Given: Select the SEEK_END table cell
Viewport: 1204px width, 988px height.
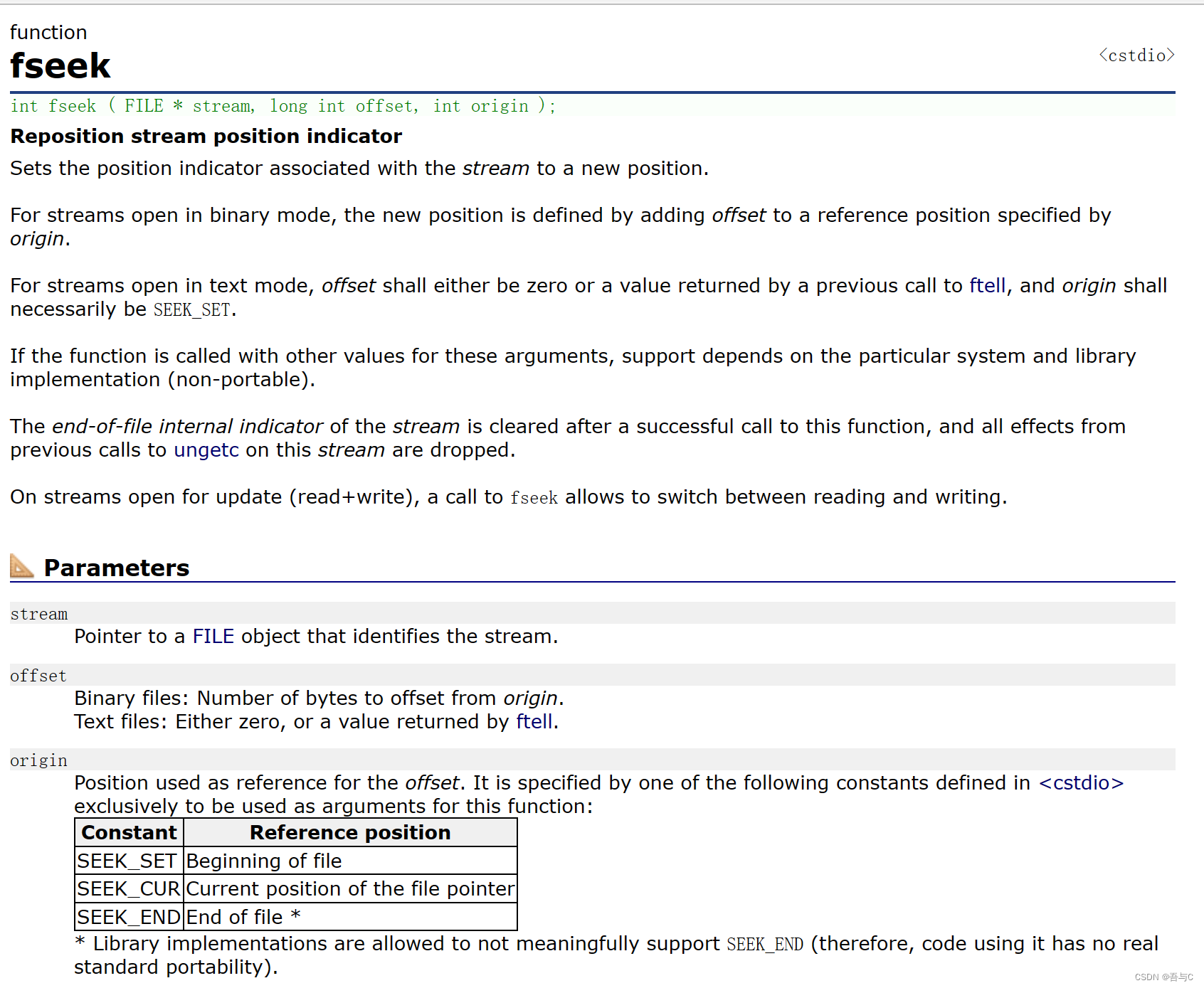Looking at the screenshot, I should point(130,917).
